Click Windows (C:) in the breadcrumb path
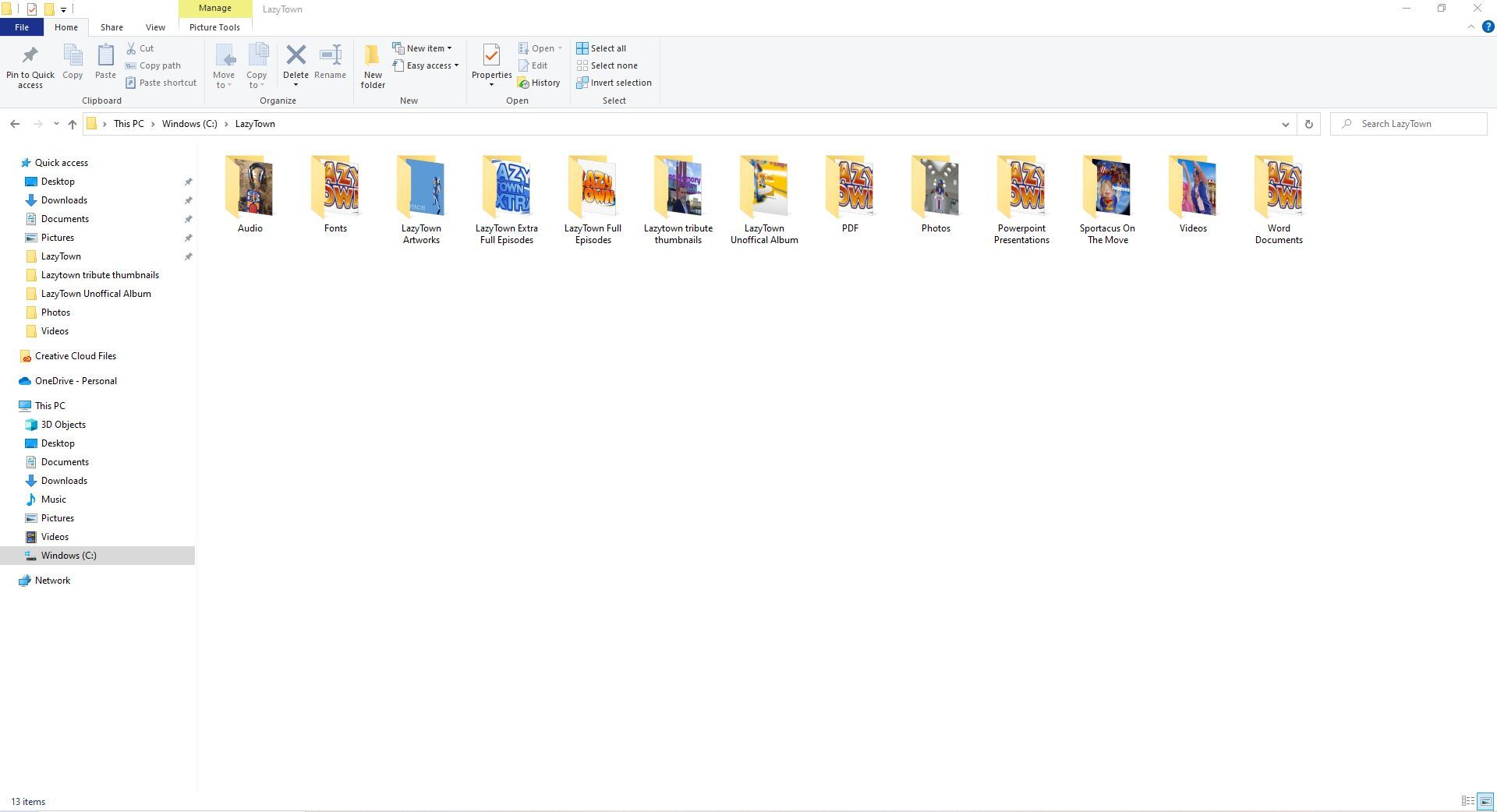 [x=189, y=124]
